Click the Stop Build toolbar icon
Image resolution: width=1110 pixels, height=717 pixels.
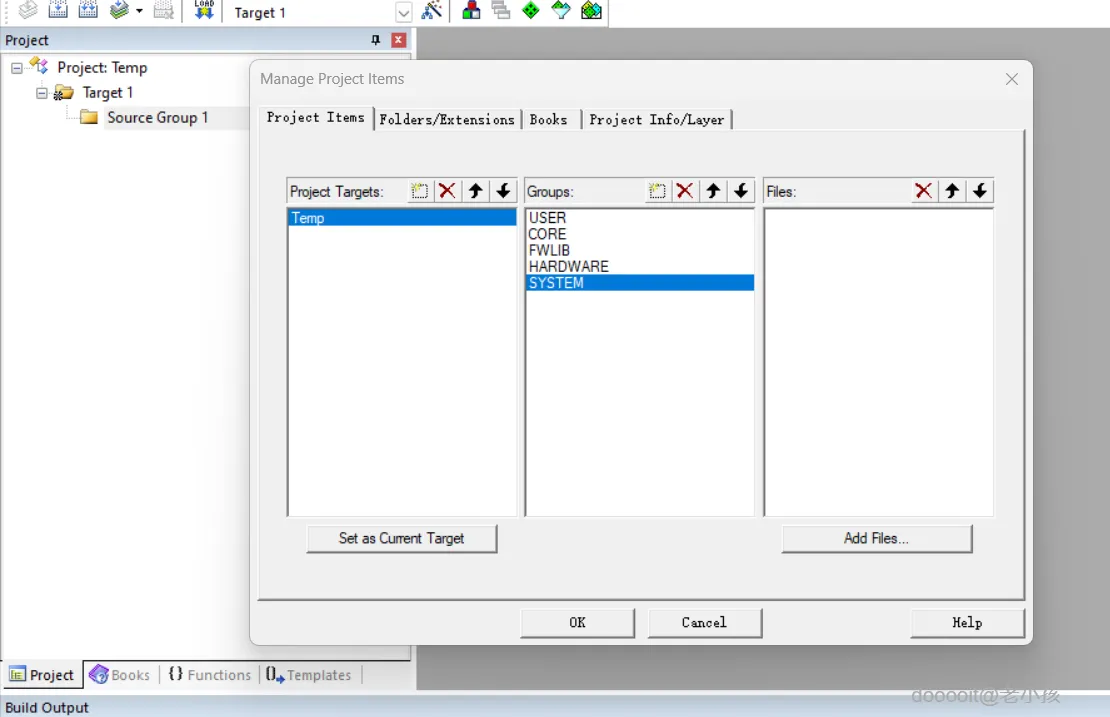click(x=164, y=10)
